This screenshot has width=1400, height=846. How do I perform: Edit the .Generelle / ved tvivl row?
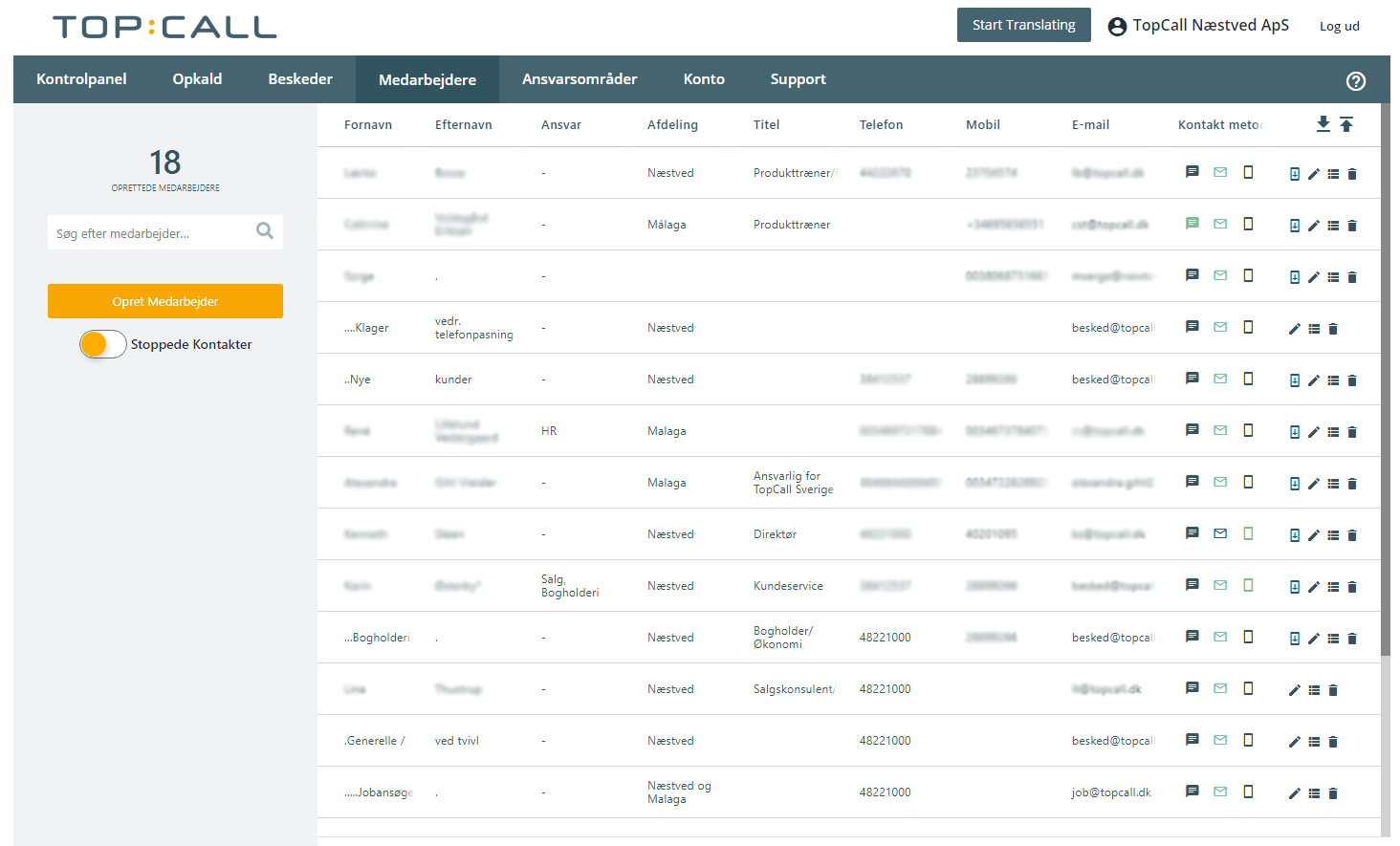1295,742
